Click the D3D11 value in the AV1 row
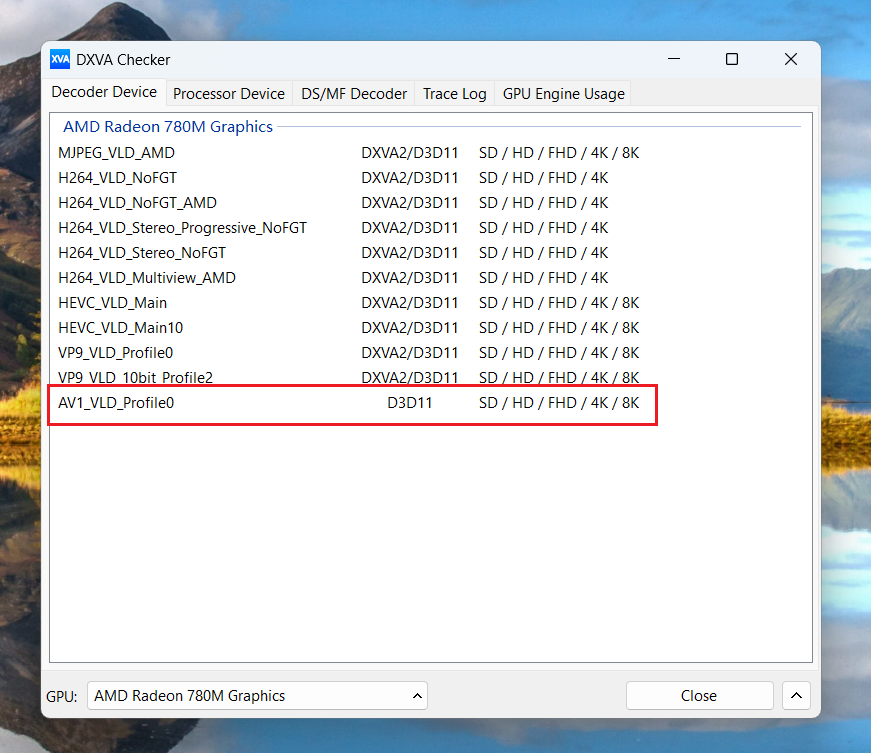Viewport: 871px width, 753px height. pos(410,403)
